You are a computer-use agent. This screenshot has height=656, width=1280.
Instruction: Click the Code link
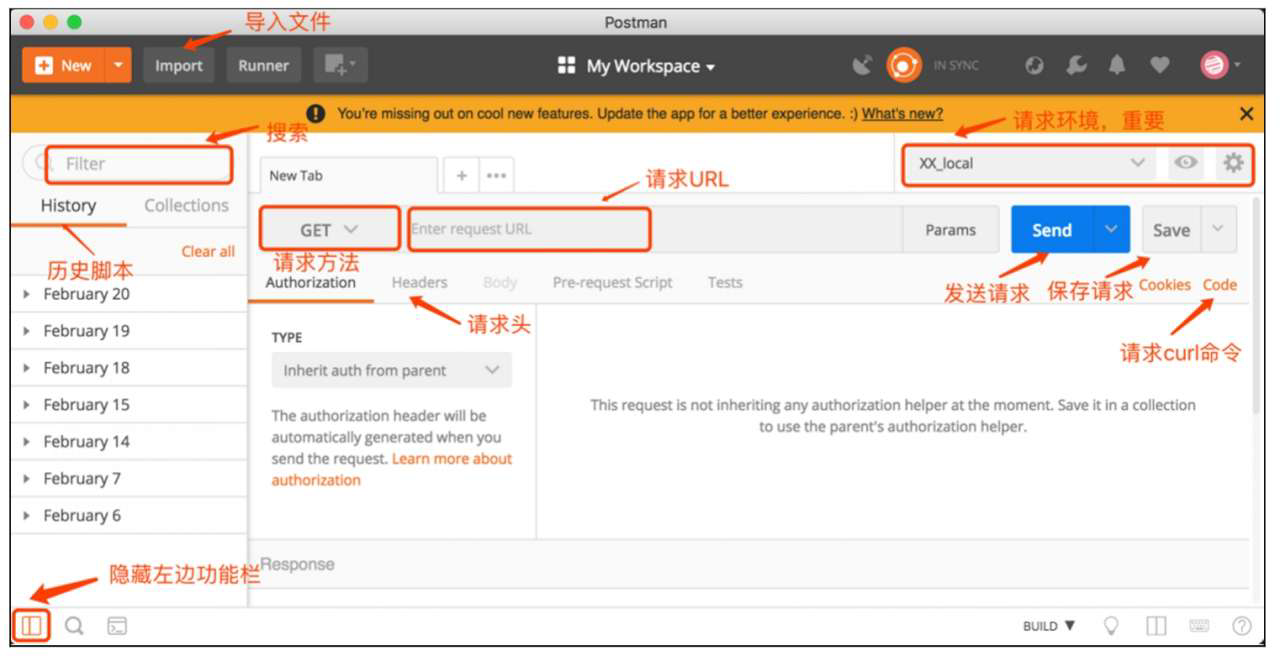(1220, 285)
